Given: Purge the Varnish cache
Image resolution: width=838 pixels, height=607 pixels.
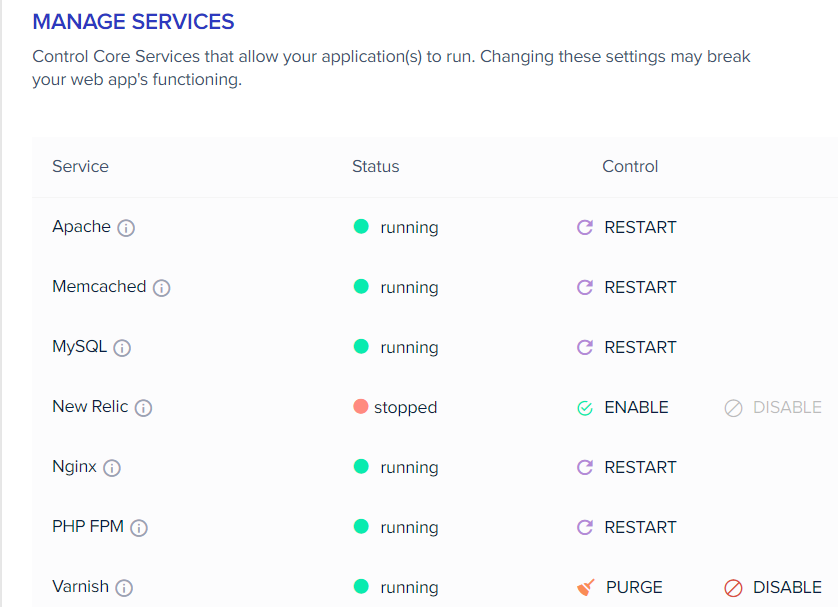Looking at the screenshot, I should click(x=633, y=587).
